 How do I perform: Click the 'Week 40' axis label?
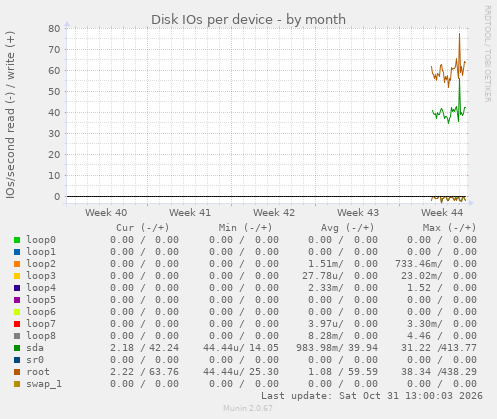pyautogui.click(x=106, y=213)
